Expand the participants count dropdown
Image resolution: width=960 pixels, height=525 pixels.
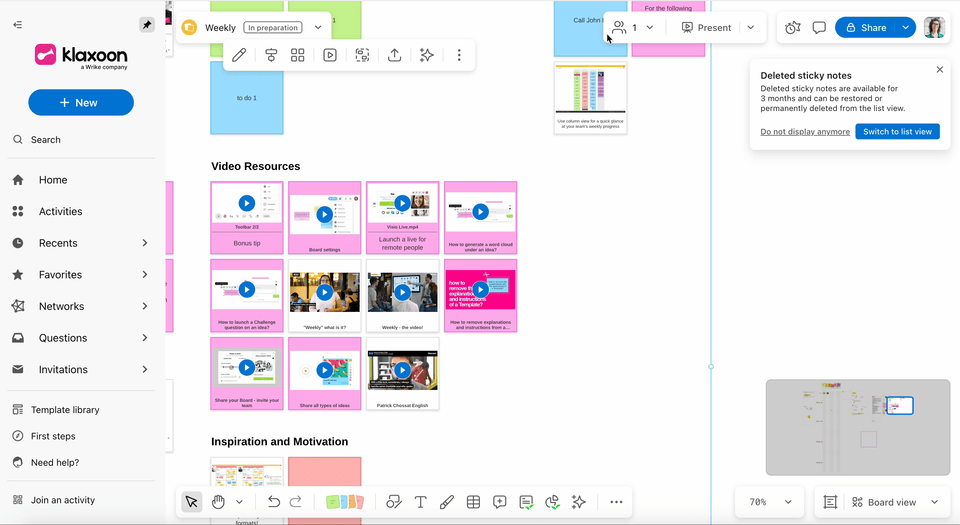(650, 28)
